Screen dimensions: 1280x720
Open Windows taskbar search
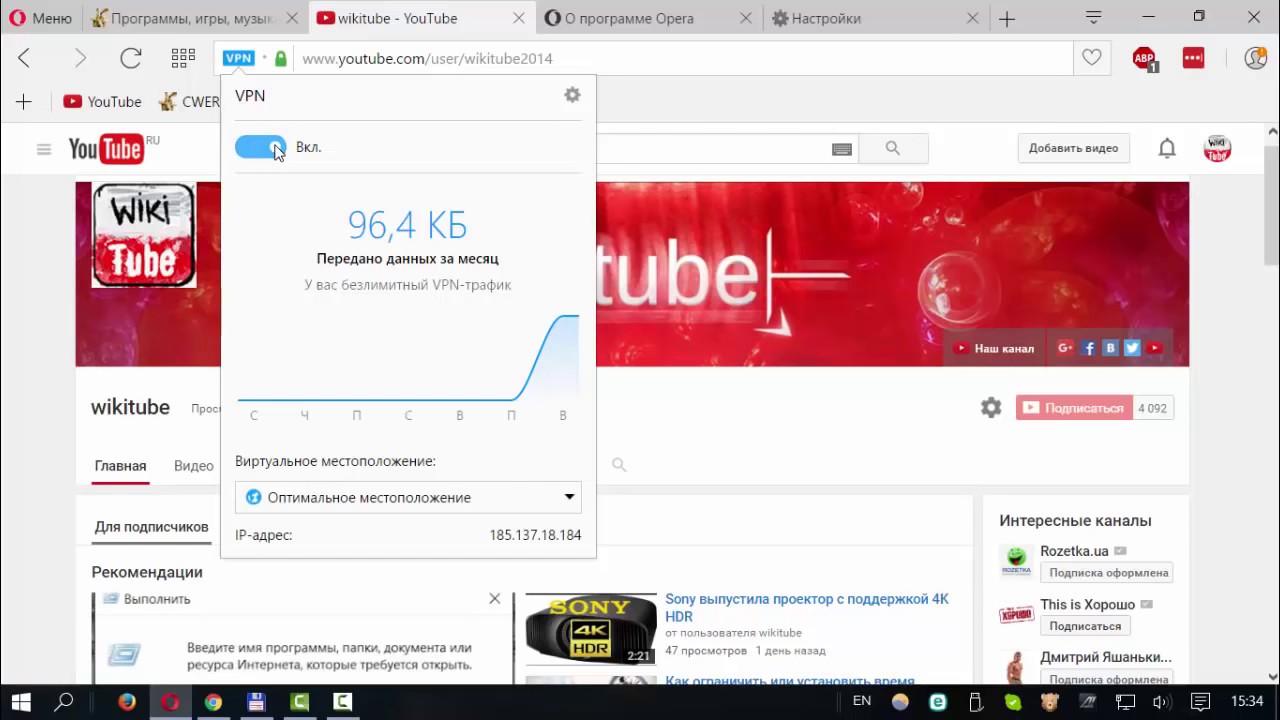[x=64, y=702]
